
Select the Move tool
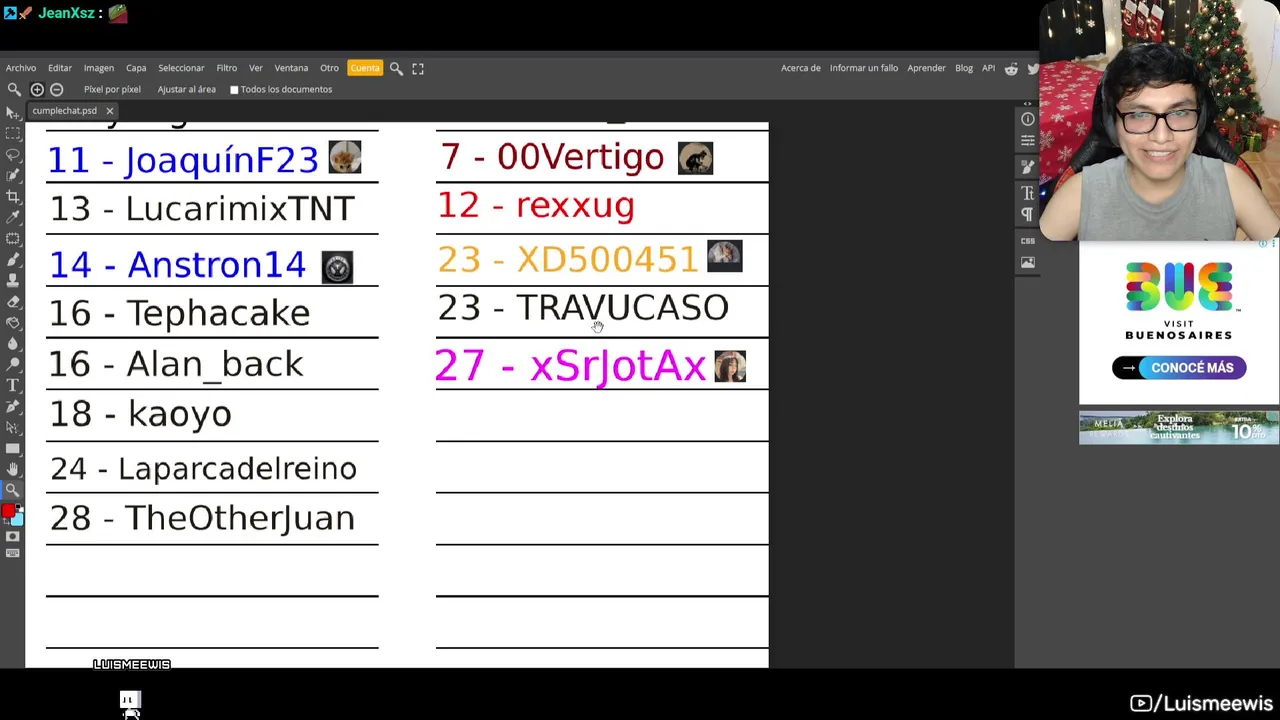[x=13, y=112]
